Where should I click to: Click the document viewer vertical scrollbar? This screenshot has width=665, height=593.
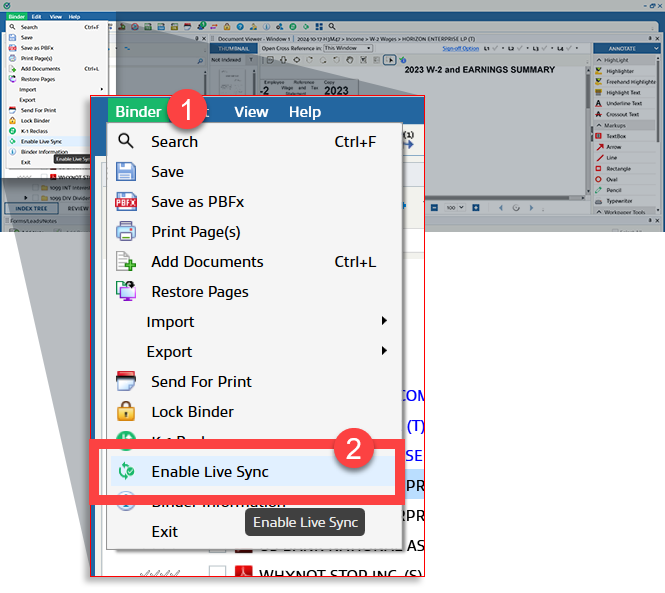[588, 129]
